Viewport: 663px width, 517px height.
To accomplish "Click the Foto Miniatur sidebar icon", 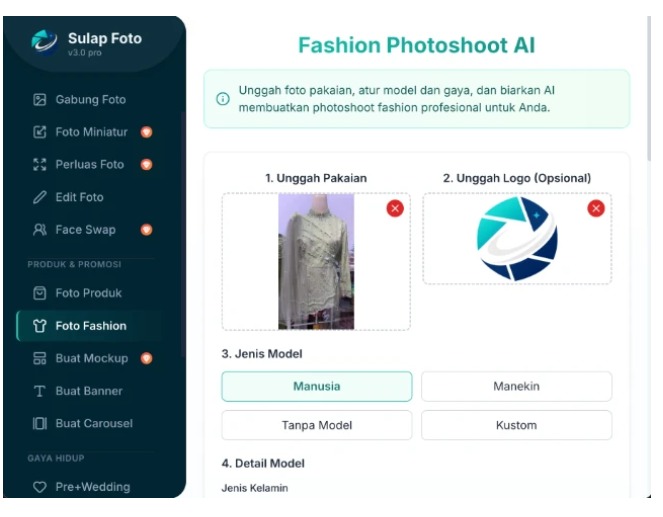I will [40, 132].
